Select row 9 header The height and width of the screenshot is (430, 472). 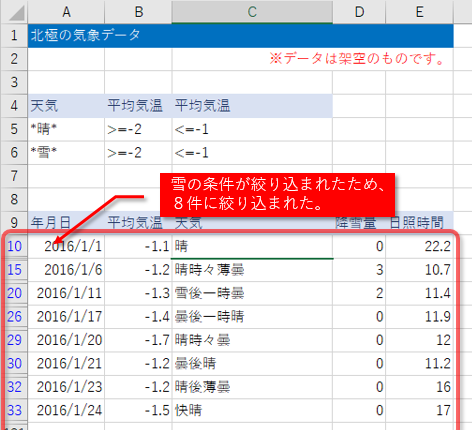(x=14, y=223)
